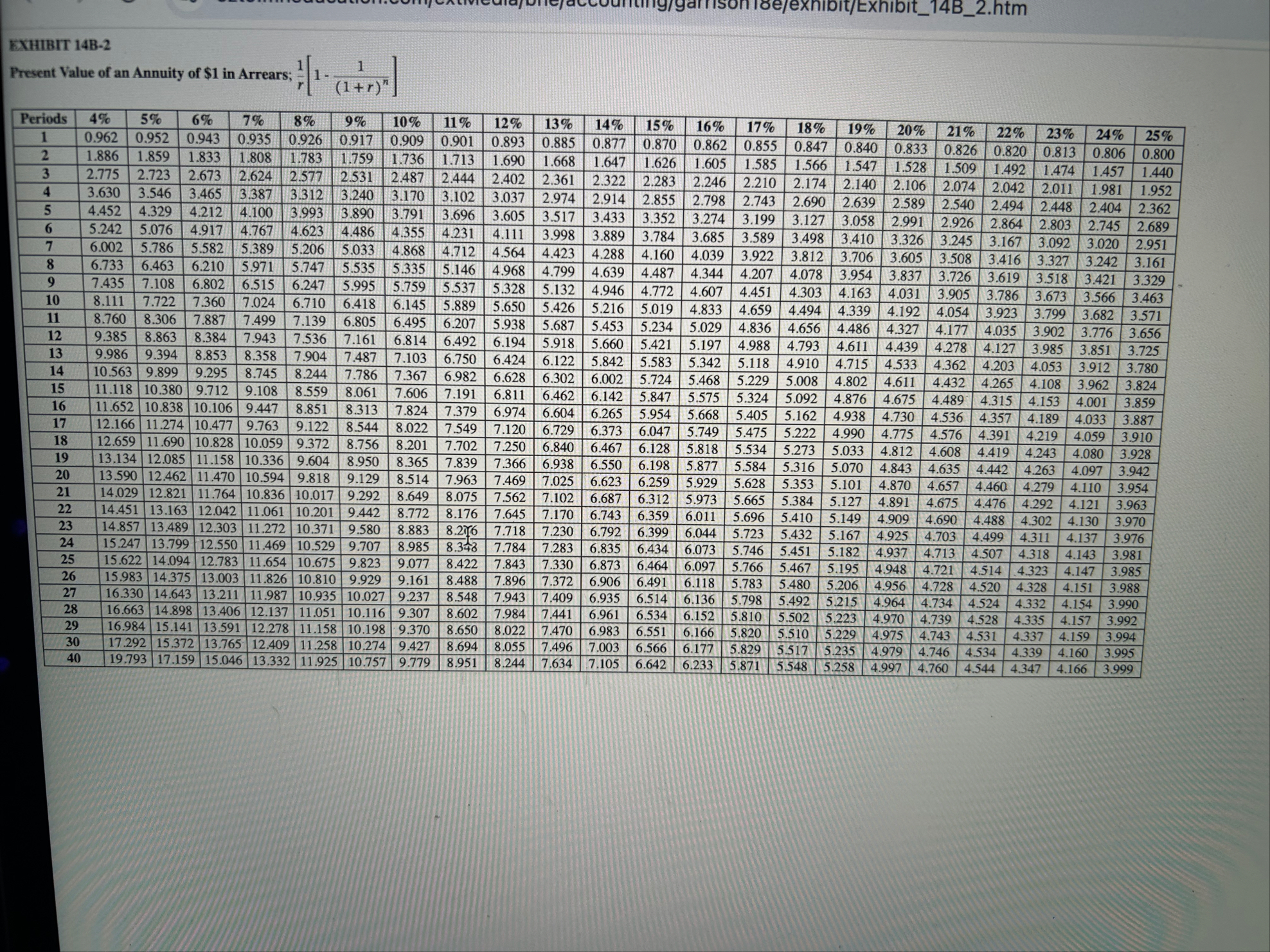
Task: Click the EXHIBIT 14B-2 heading
Action: (x=59, y=45)
